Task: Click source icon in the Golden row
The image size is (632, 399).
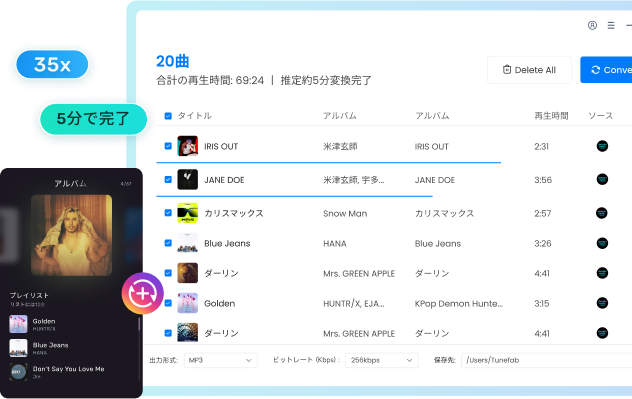Action: click(x=602, y=303)
